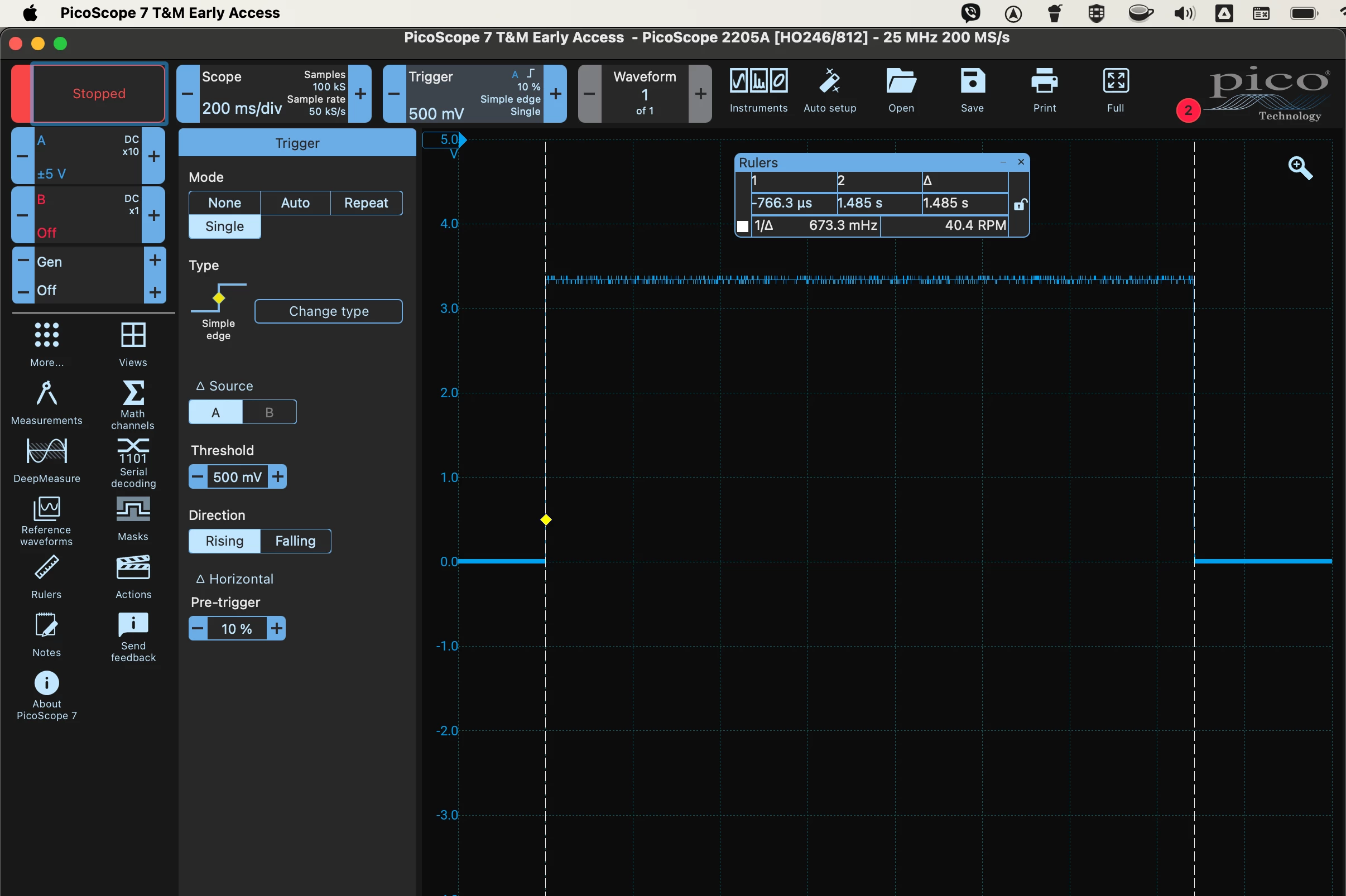Toggle the rulers lock icon
Screen dimensions: 1346x896
click(x=1020, y=204)
